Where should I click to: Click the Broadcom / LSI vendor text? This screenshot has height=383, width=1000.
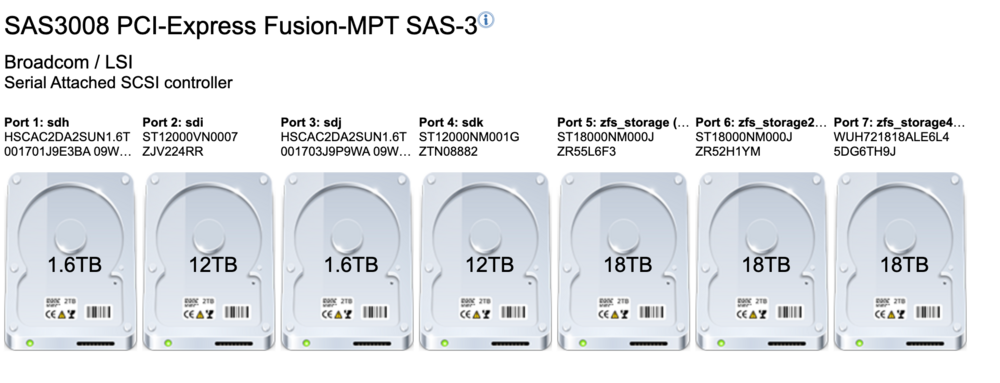pos(68,62)
